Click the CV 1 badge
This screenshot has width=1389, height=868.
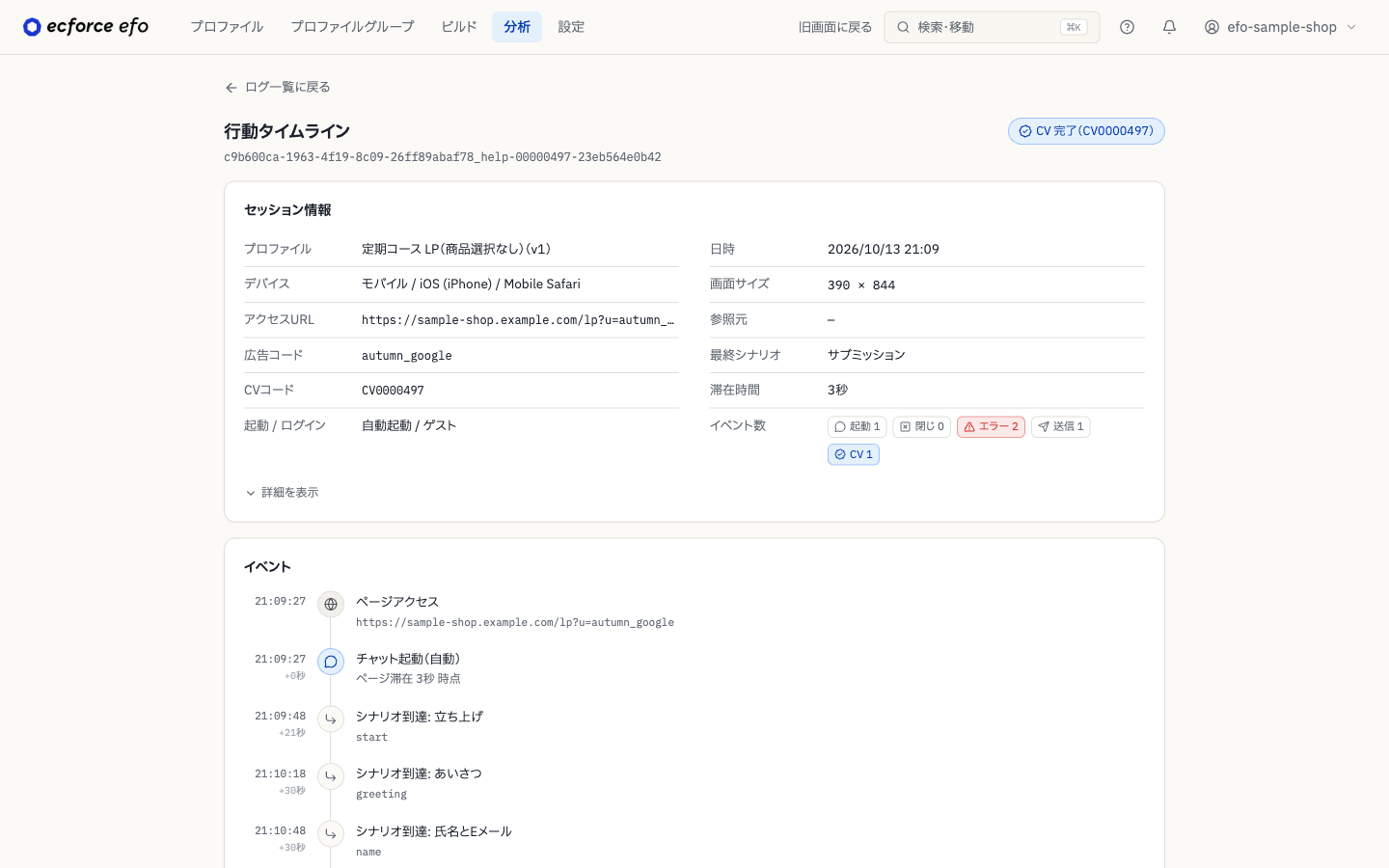(854, 454)
